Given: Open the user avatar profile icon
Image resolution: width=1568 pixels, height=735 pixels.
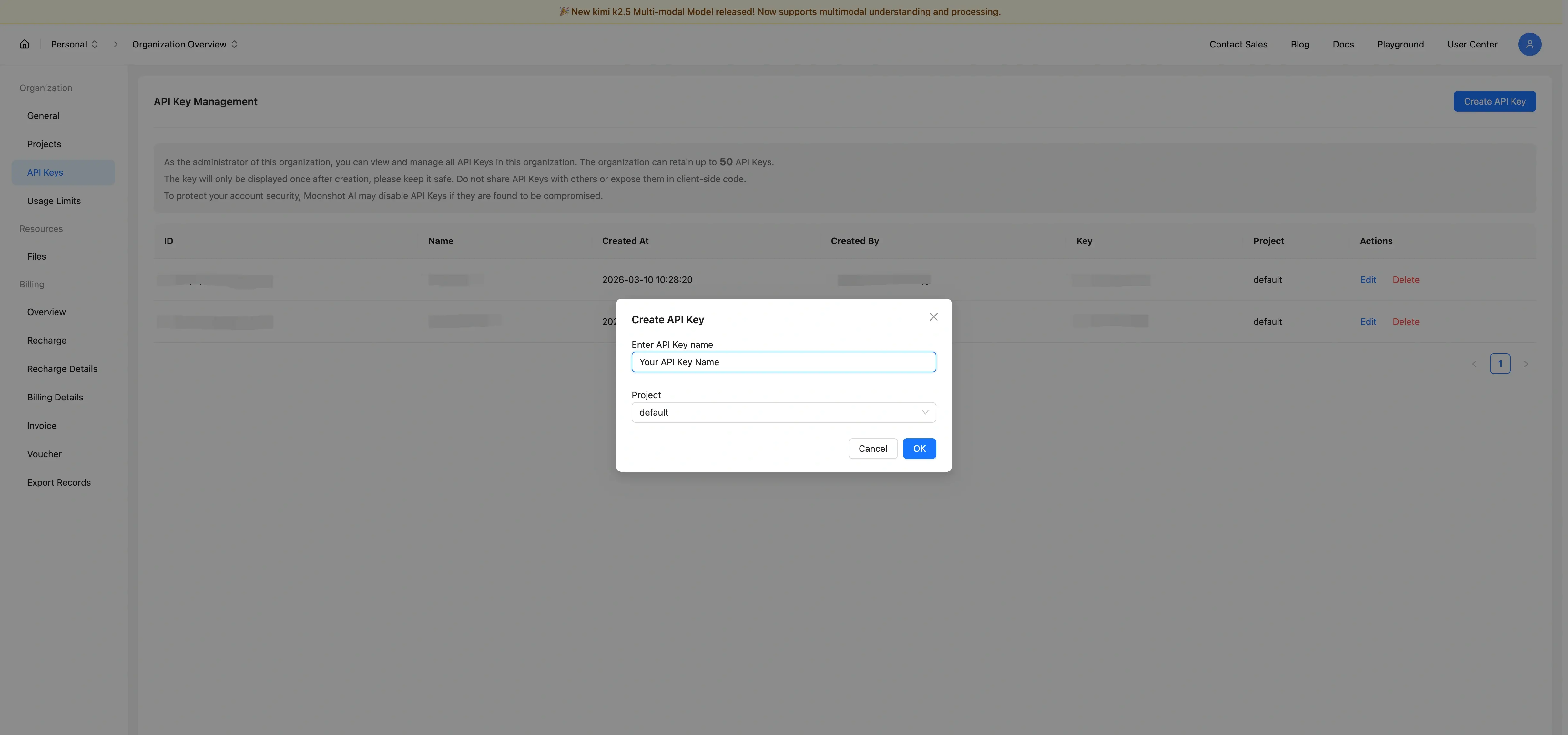Looking at the screenshot, I should [x=1529, y=44].
